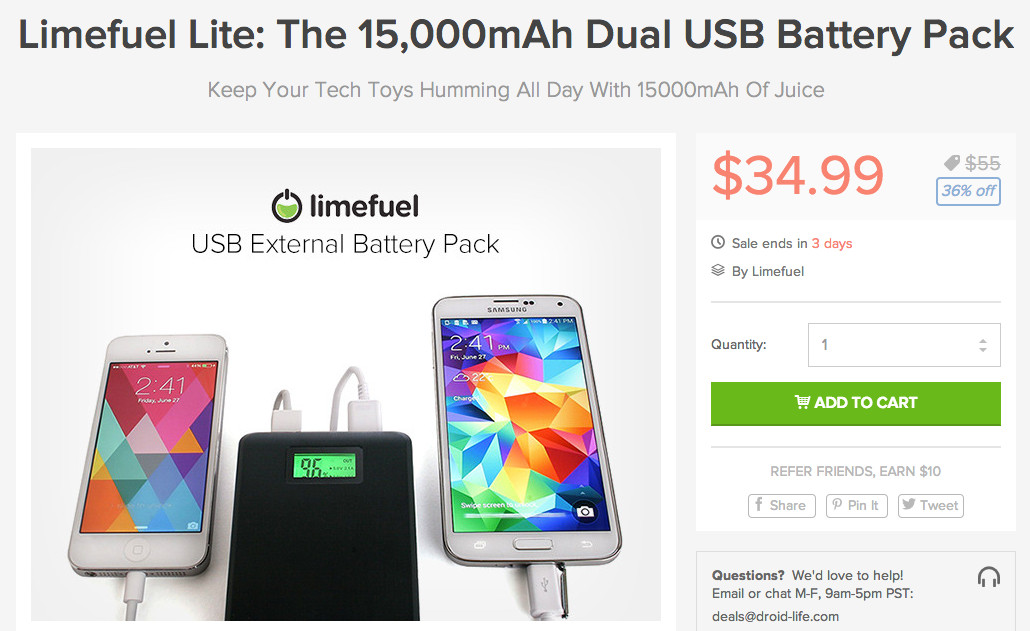Tweet about this deal
This screenshot has height=631, width=1030.
coord(930,506)
